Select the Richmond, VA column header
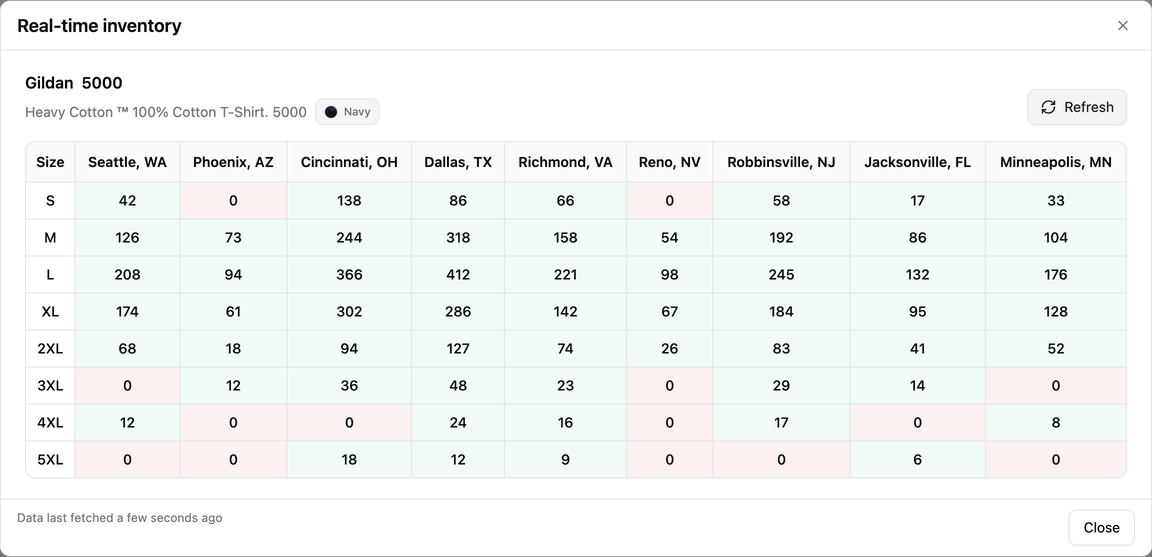This screenshot has height=557, width=1152. point(566,162)
